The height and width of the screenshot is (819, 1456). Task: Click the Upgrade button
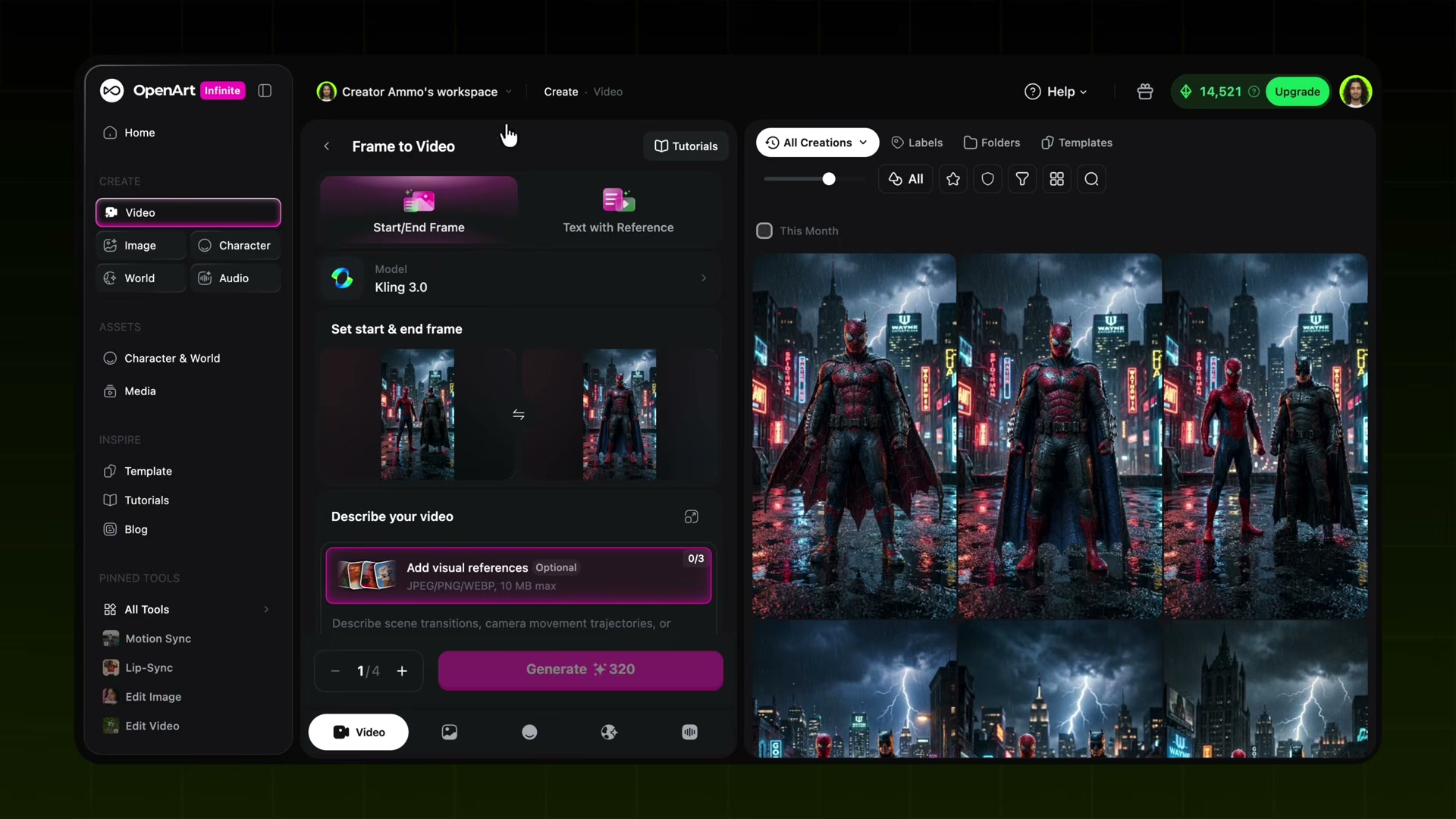coord(1297,92)
